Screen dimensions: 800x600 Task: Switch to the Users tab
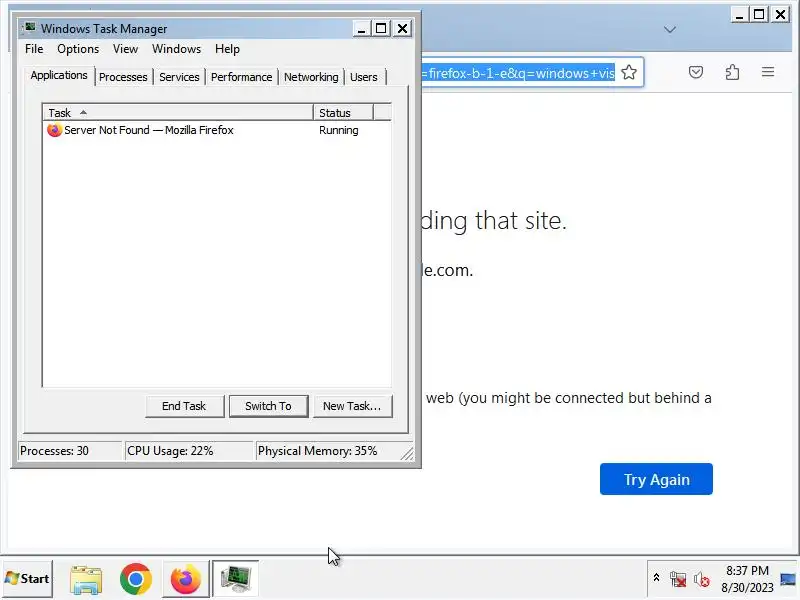pos(364,77)
